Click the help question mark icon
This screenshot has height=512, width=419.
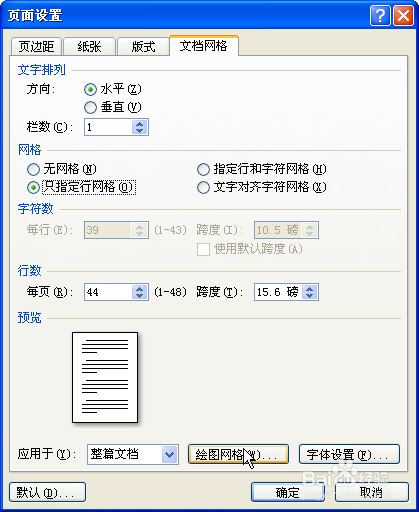tap(380, 15)
